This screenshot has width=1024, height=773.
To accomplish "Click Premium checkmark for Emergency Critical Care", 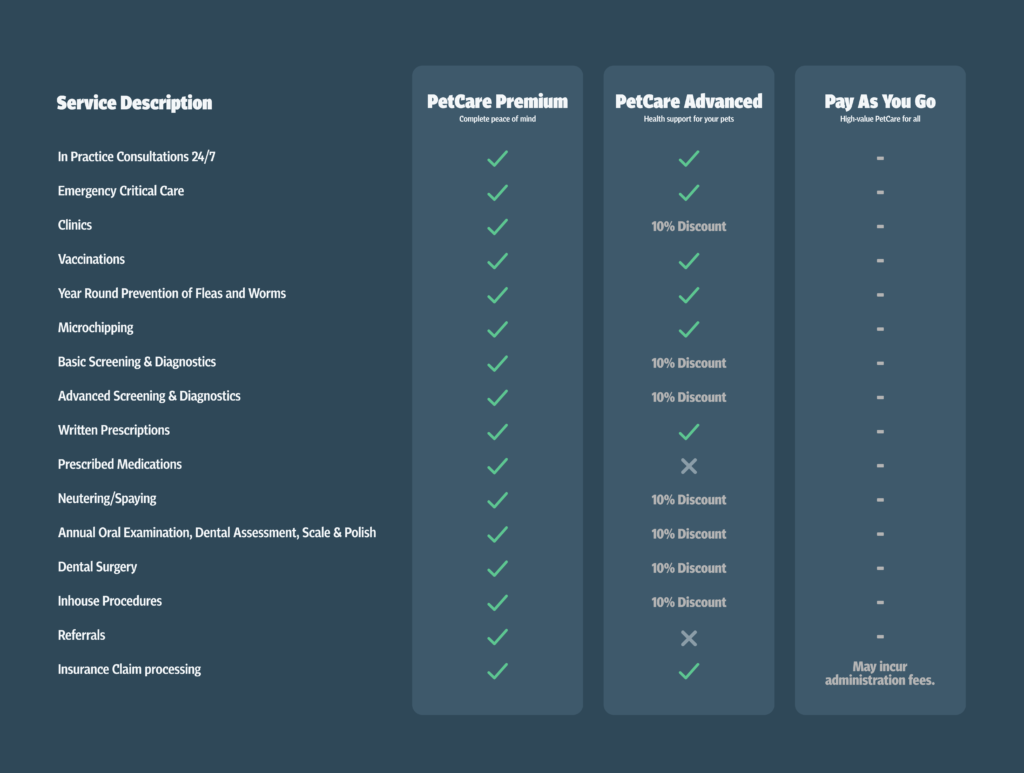I will point(497,192).
